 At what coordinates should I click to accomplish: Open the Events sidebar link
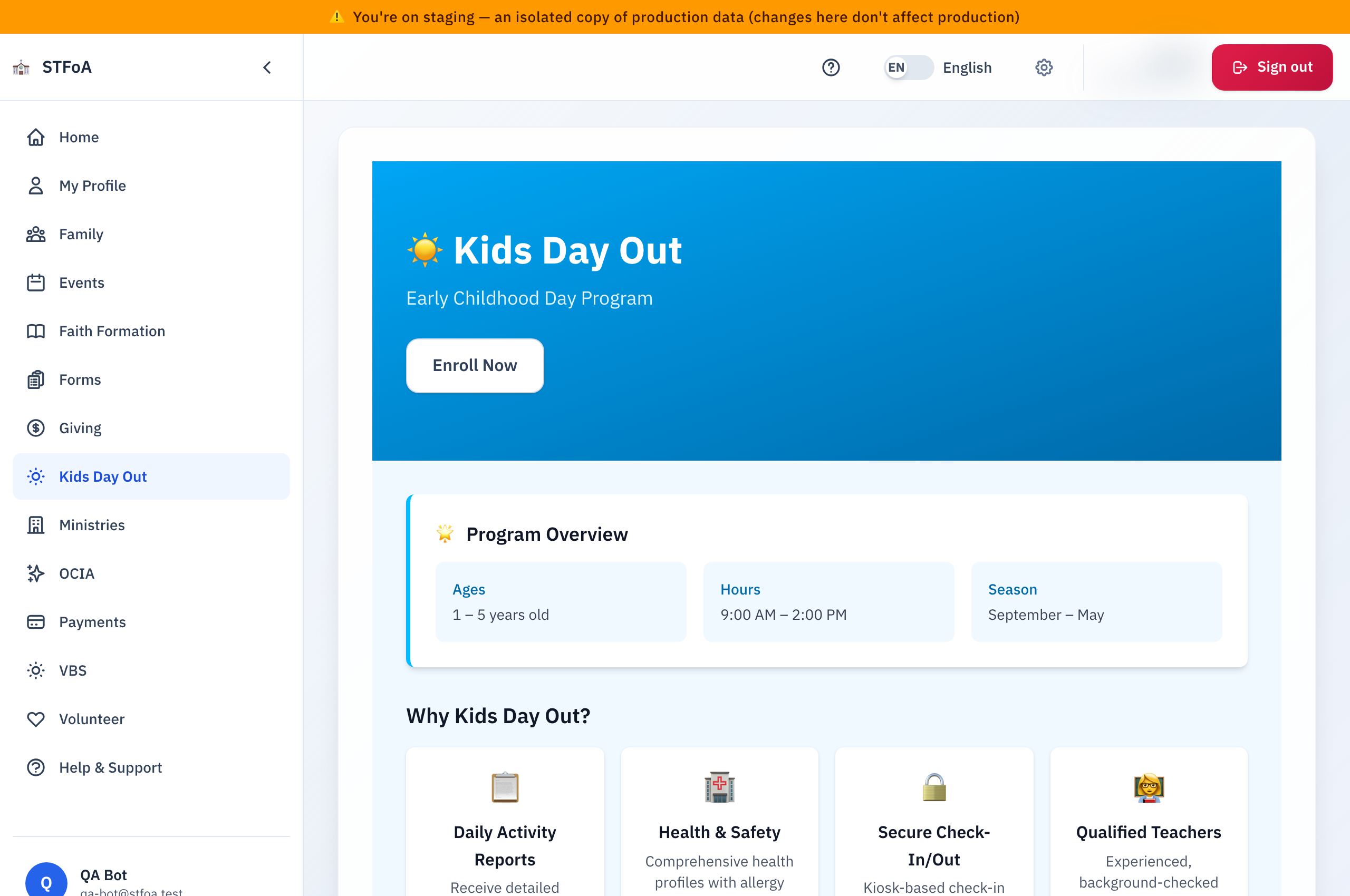tap(151, 283)
